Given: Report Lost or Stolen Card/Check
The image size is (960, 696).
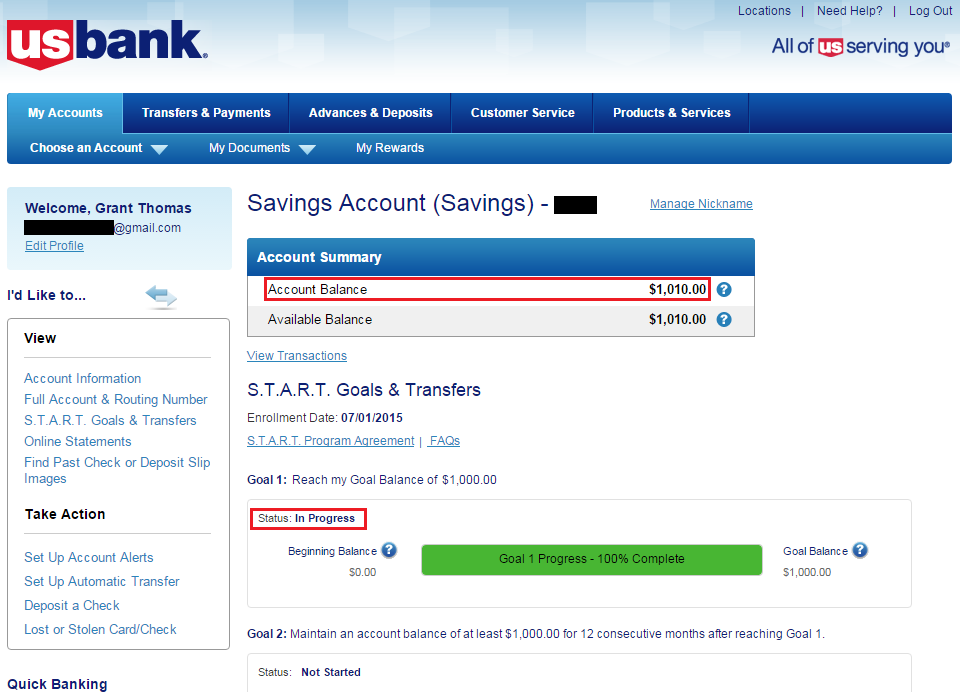Looking at the screenshot, I should (100, 629).
